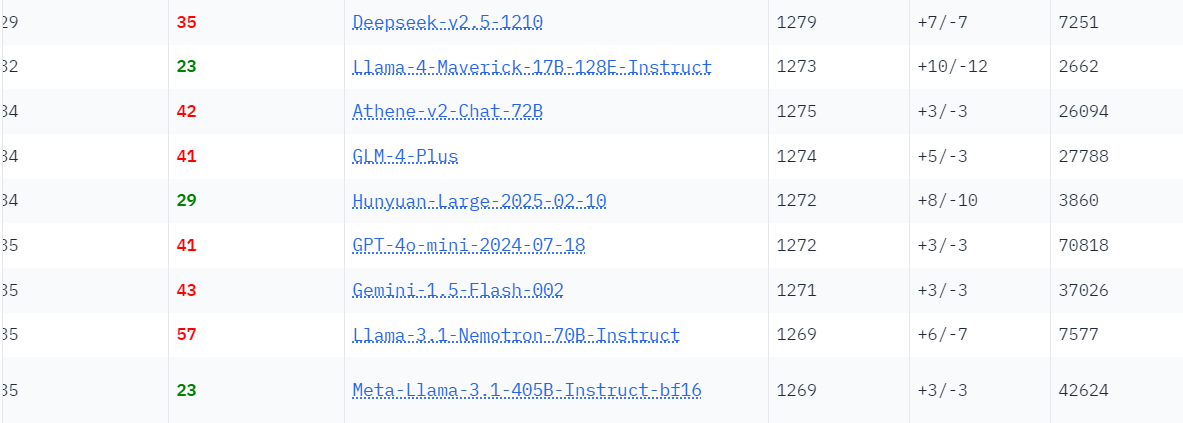Select the red rank 57 cell
The image size is (1183, 423).
click(x=186, y=335)
